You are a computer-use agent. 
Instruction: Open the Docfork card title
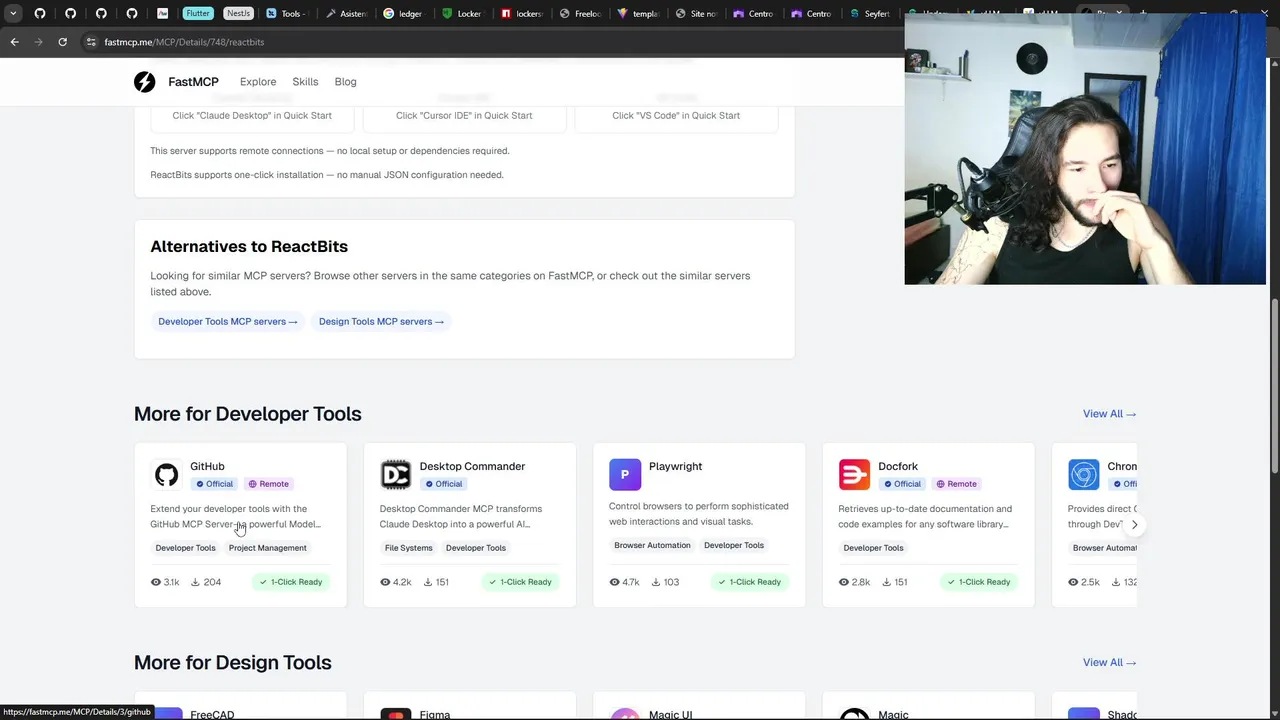coord(898,466)
